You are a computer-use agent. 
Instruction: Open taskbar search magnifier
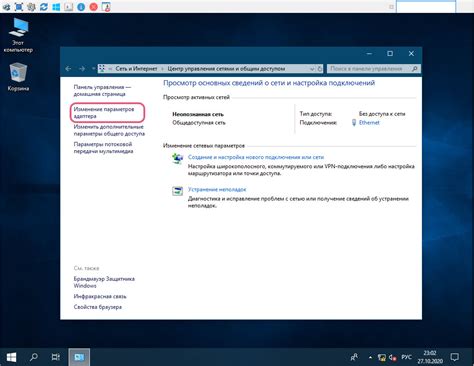(x=33, y=357)
